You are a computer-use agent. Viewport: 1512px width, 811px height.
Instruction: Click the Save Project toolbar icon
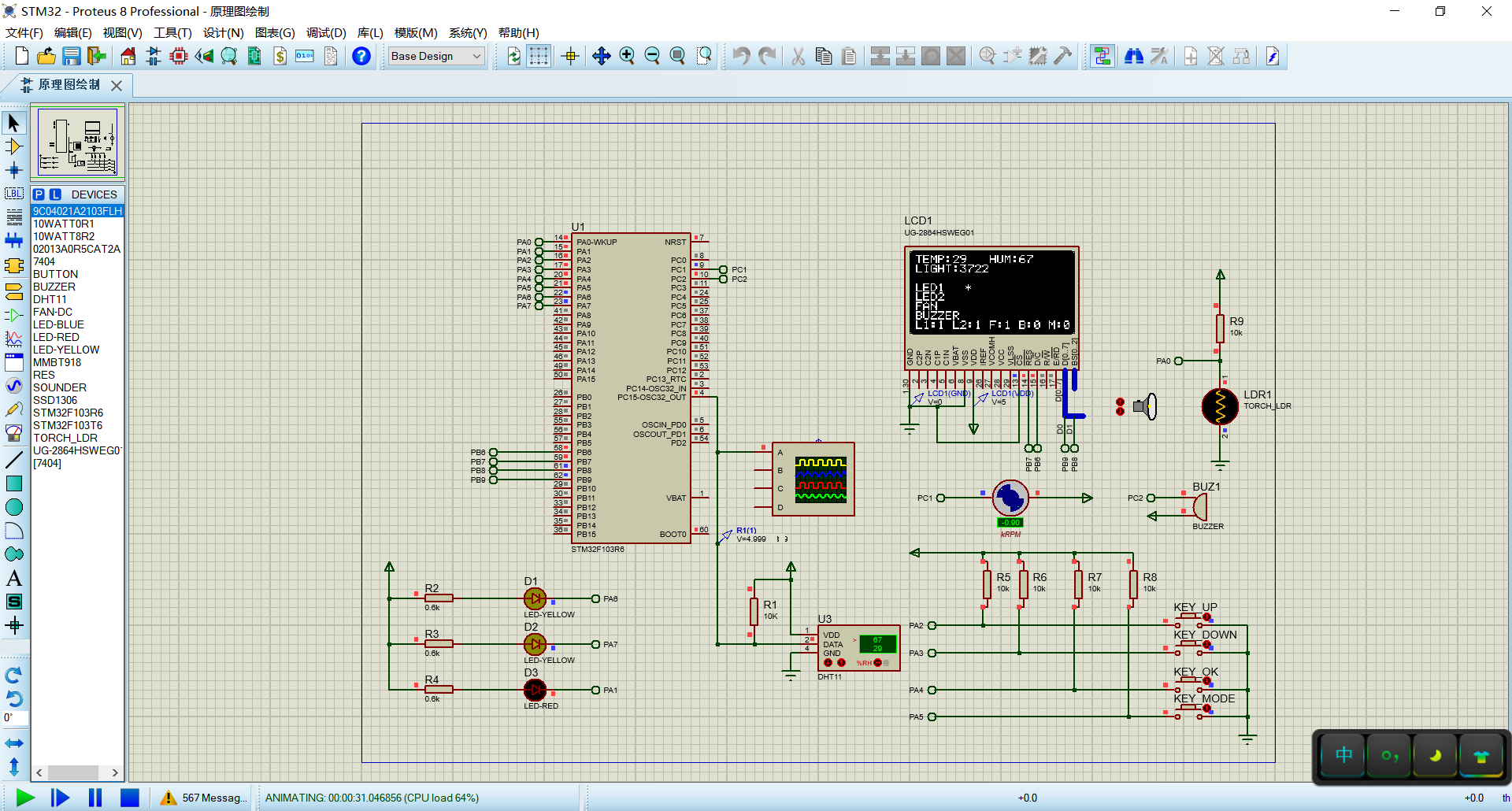coord(72,56)
